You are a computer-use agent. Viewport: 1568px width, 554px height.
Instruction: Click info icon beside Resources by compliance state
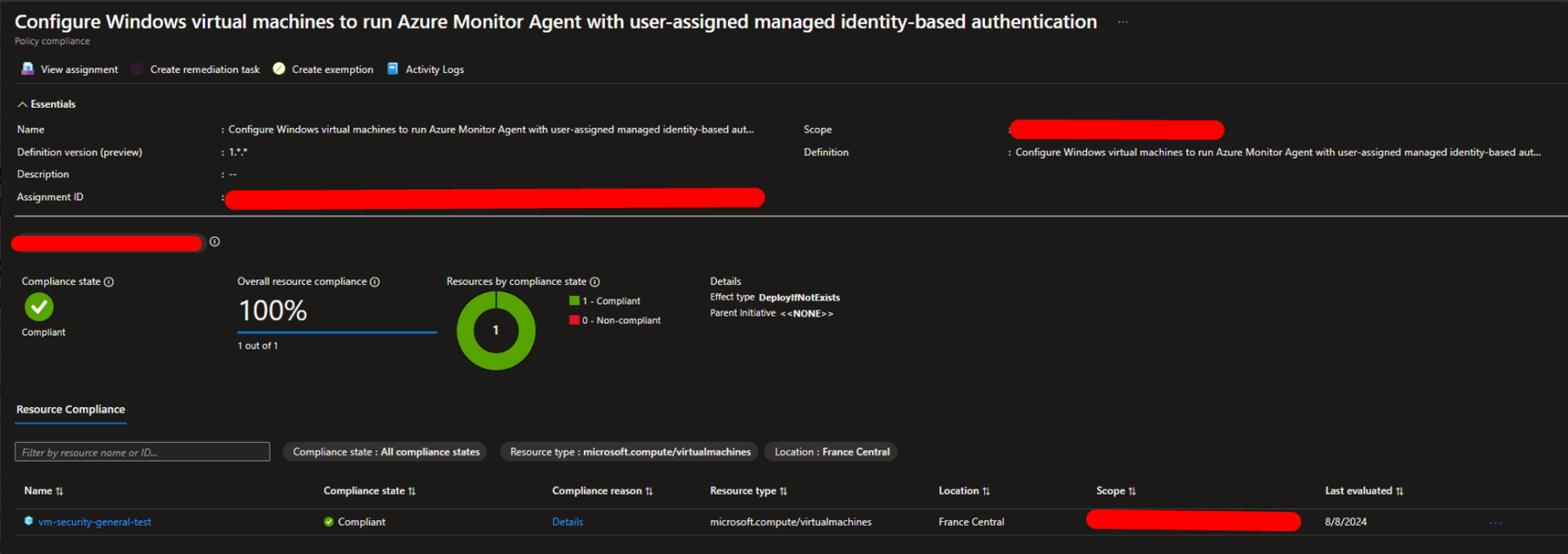coord(595,282)
